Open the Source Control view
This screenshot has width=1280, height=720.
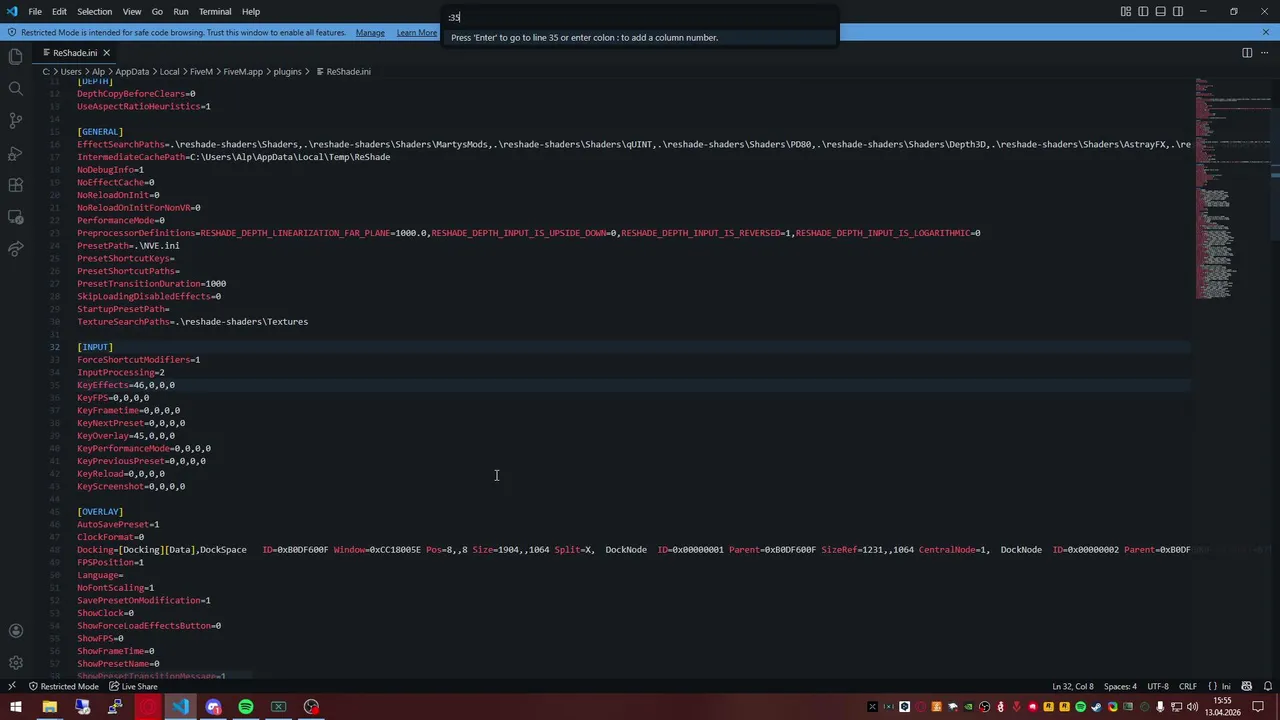15,121
